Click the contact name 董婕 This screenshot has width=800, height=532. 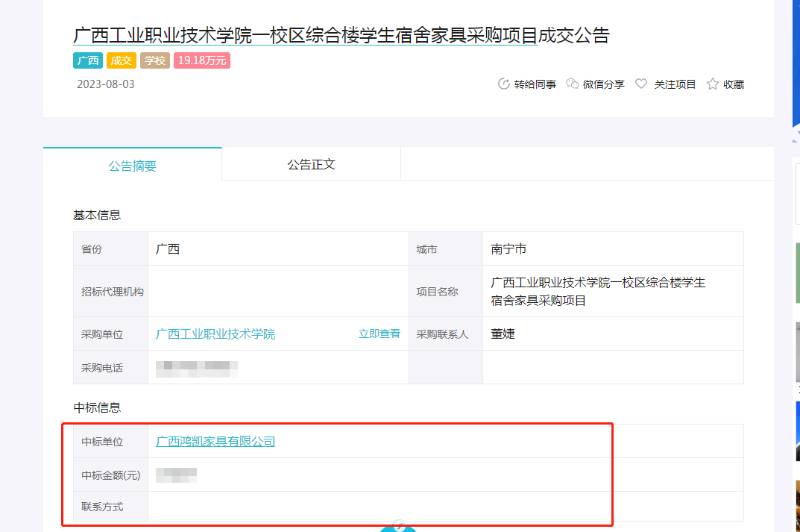tap(503, 334)
